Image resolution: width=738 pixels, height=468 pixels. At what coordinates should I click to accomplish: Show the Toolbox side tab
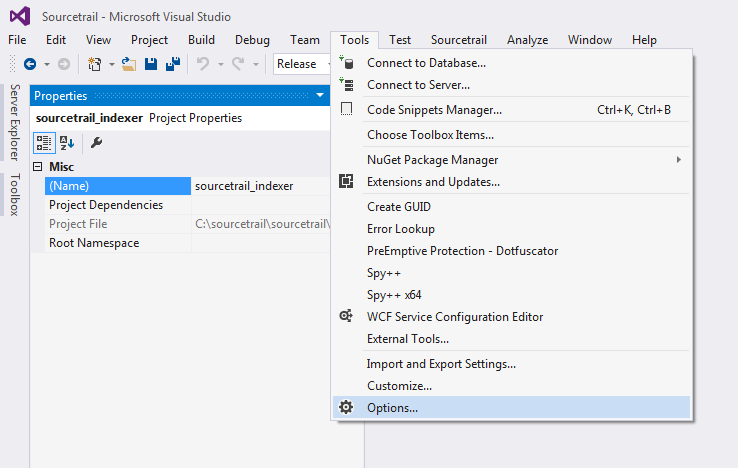pos(15,194)
